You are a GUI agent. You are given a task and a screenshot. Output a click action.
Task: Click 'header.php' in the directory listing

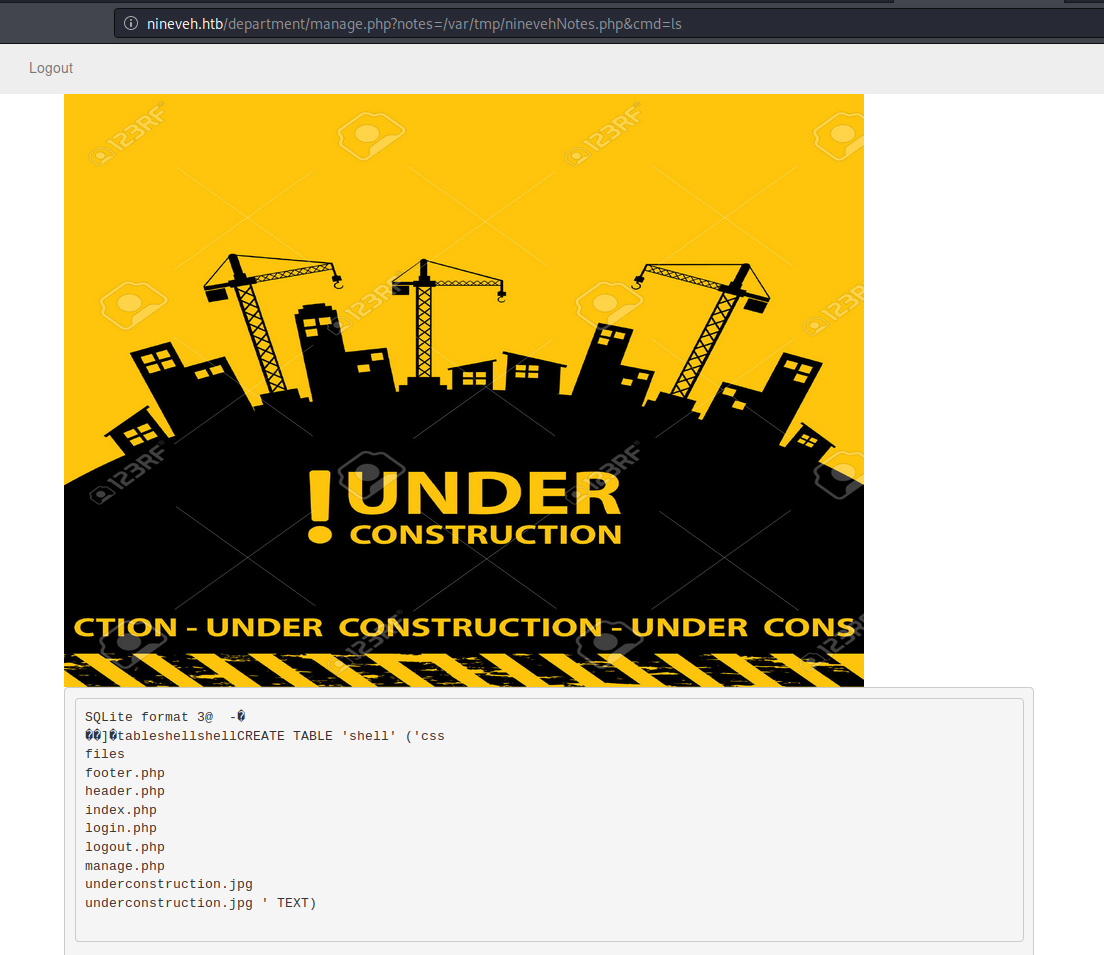click(125, 792)
